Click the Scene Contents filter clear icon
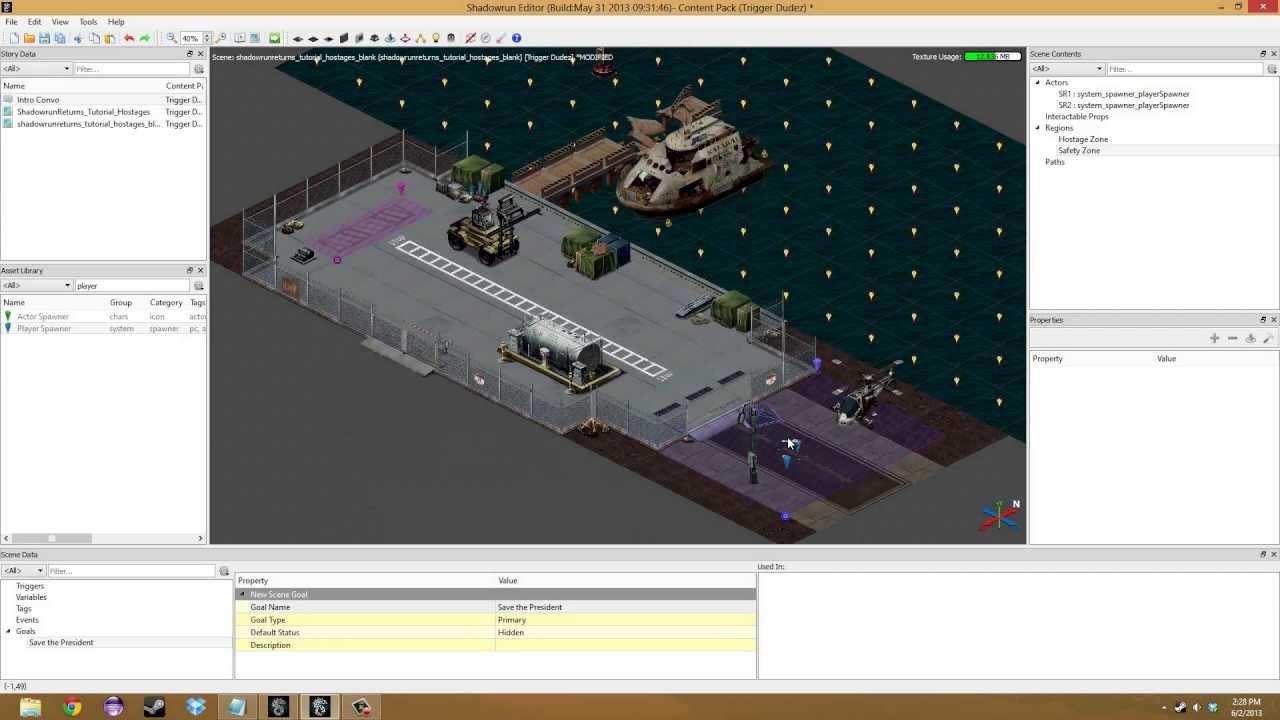Screen dimensions: 1280x720 (x=1272, y=69)
